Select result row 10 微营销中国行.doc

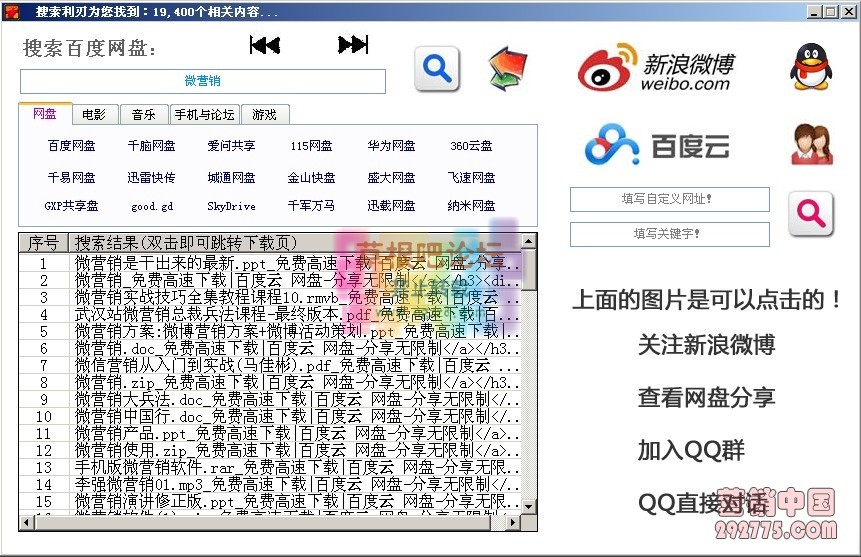pyautogui.click(x=270, y=416)
